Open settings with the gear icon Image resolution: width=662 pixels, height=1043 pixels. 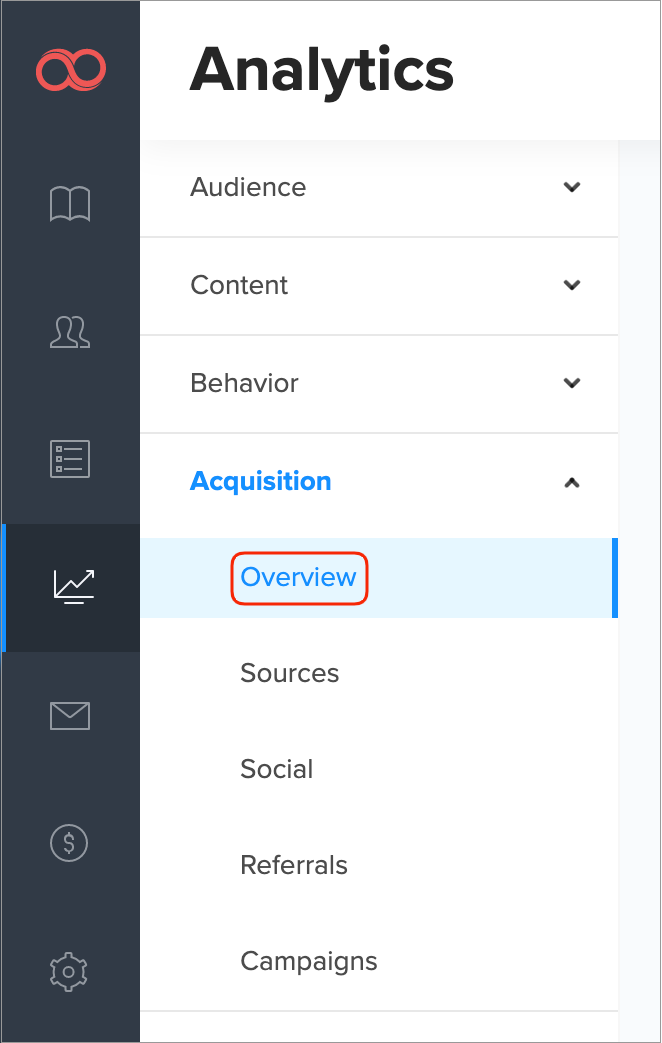click(x=69, y=971)
